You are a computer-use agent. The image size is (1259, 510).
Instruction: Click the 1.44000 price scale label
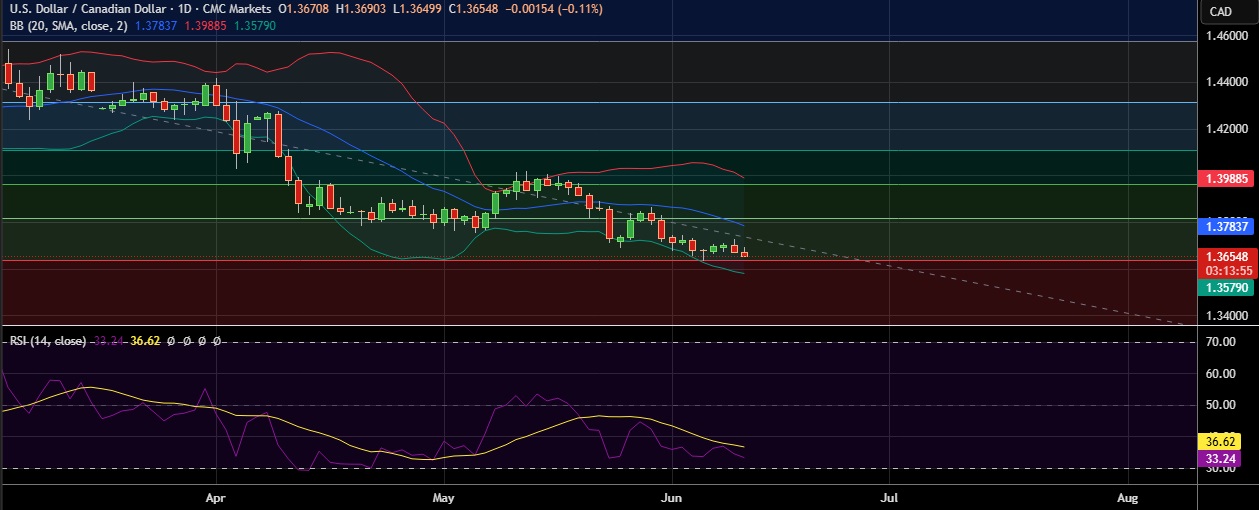(x=1225, y=83)
